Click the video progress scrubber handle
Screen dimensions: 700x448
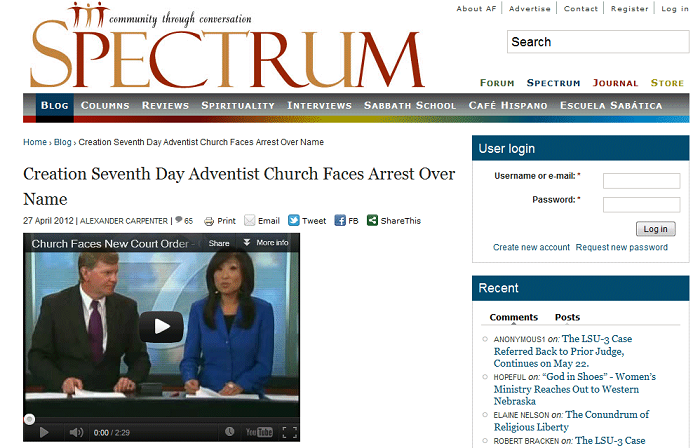click(29, 419)
